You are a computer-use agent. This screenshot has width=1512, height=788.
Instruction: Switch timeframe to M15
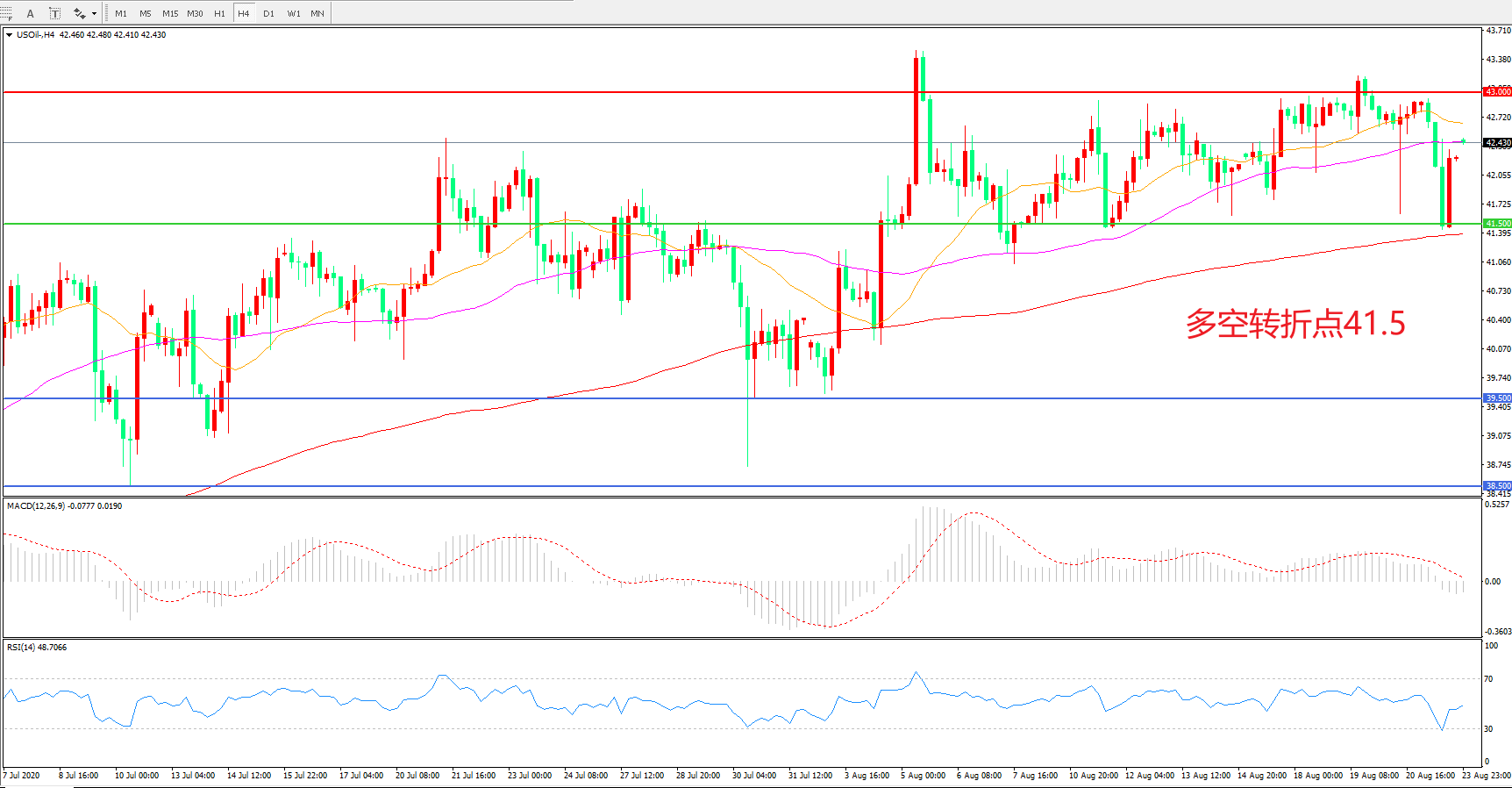(170, 13)
